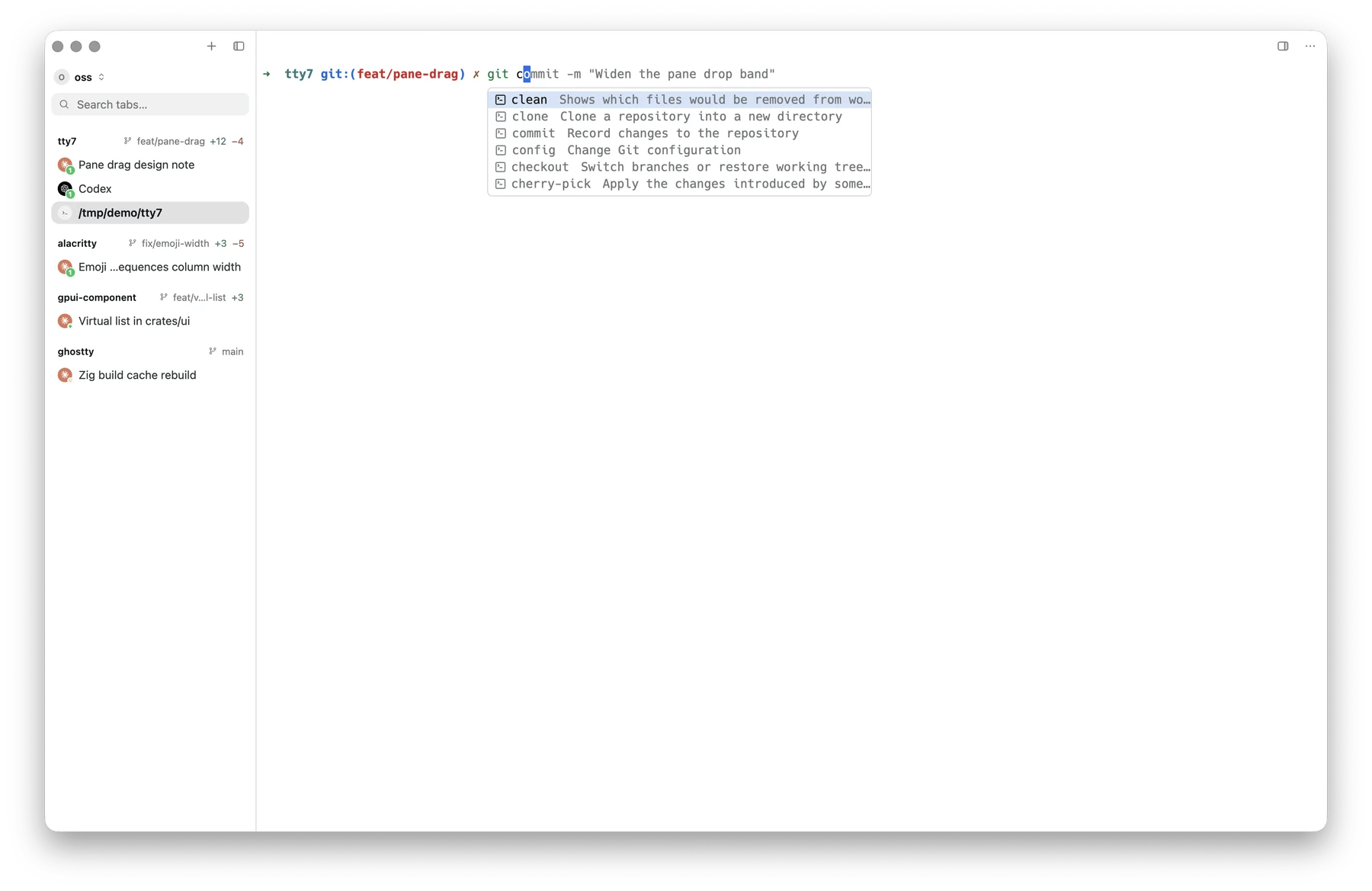Click the Codex agent icon

65,189
